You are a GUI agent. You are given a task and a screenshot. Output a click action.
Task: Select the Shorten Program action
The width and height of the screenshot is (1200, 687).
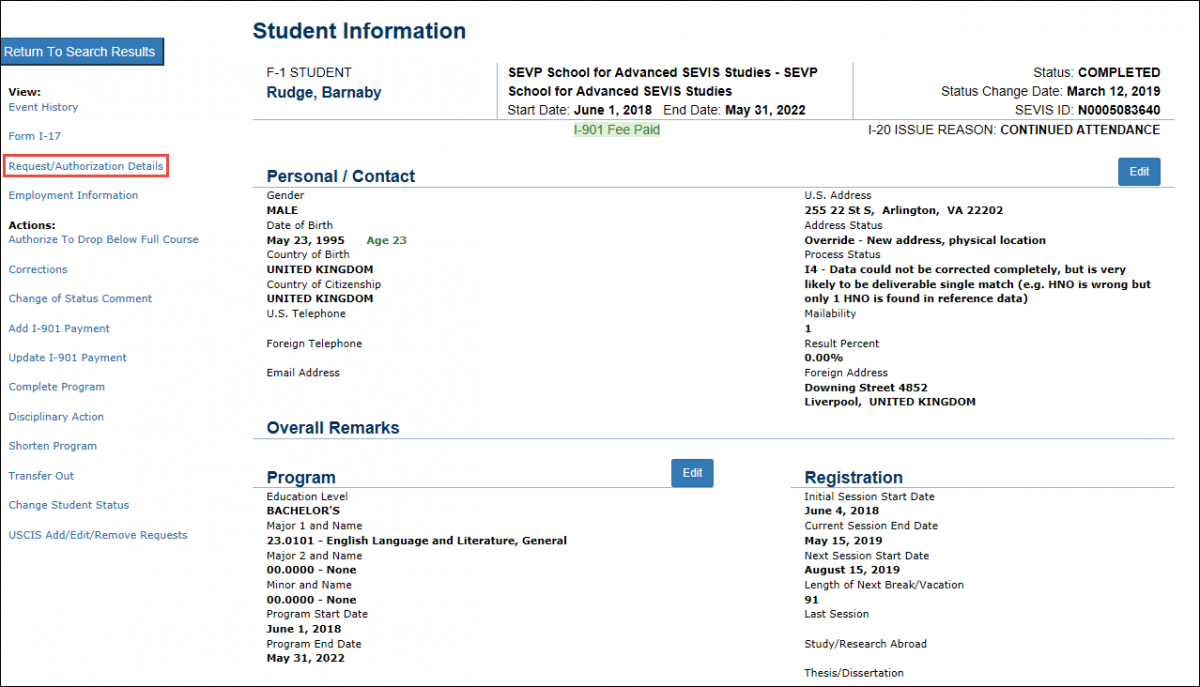52,446
